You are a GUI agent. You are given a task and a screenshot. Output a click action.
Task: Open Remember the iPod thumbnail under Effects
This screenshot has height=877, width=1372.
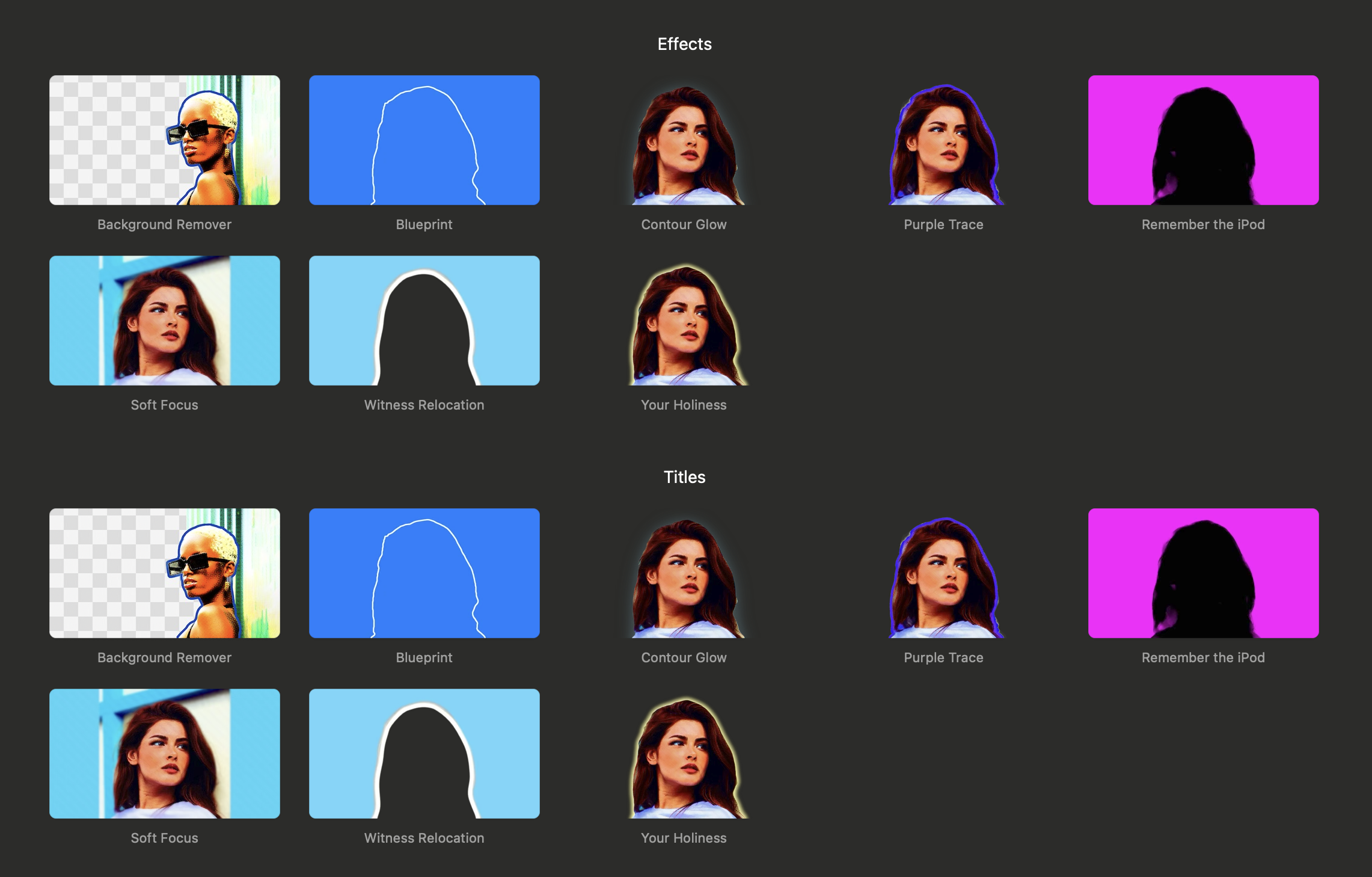1204,140
